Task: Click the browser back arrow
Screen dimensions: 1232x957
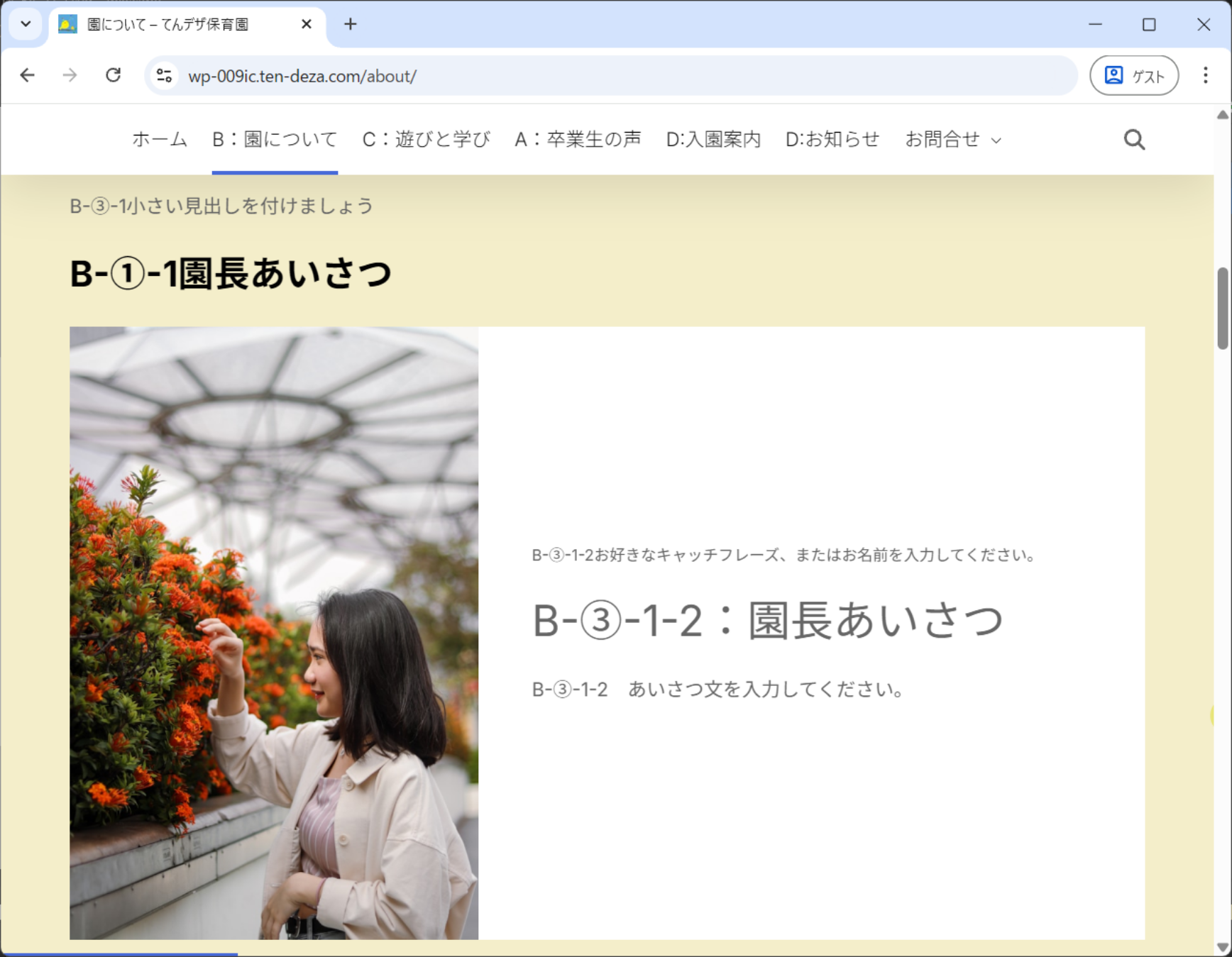Action: coord(28,75)
